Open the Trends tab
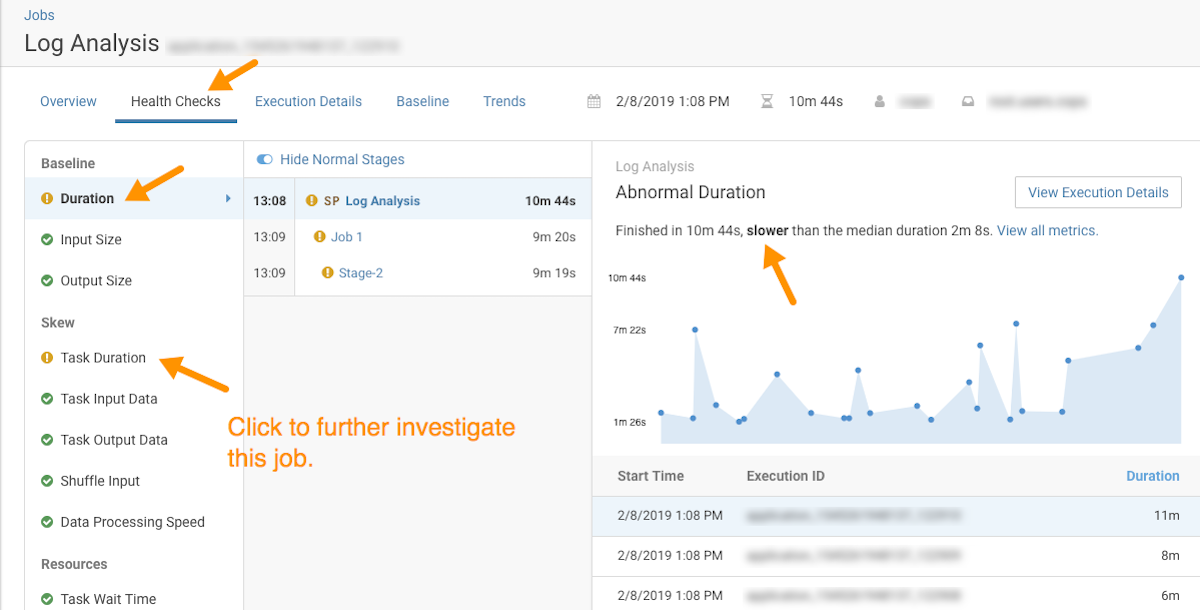Viewport: 1200px width, 610px height. tap(504, 101)
